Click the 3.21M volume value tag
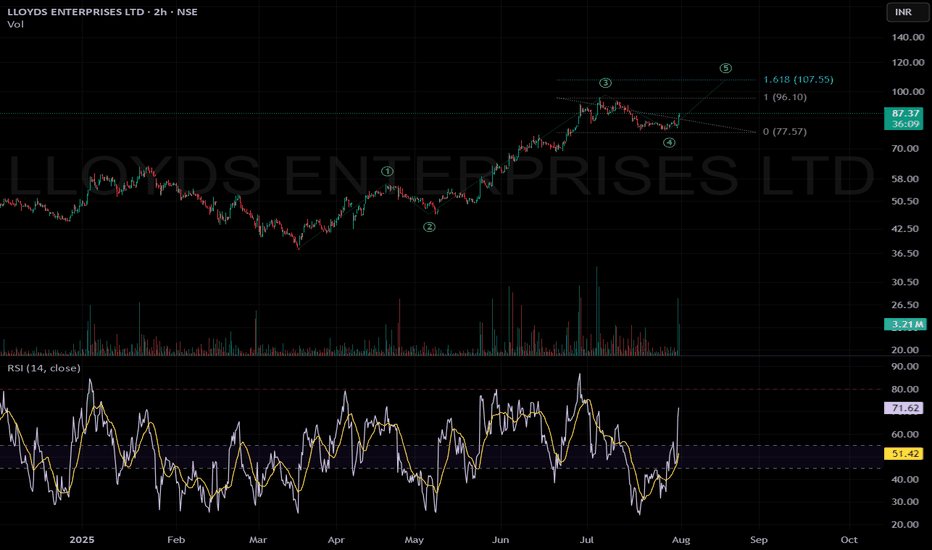 coord(905,324)
